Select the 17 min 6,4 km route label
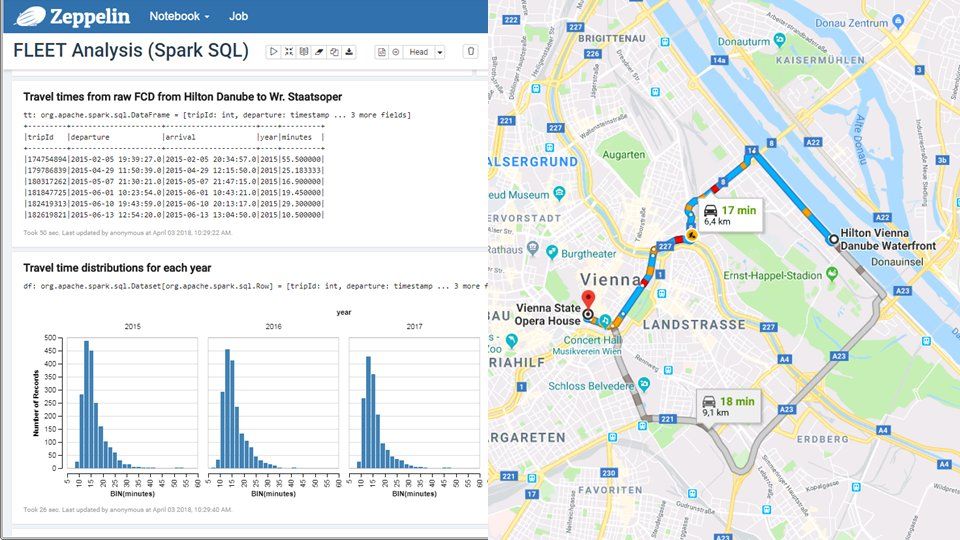This screenshot has height=540, width=960. [x=730, y=215]
